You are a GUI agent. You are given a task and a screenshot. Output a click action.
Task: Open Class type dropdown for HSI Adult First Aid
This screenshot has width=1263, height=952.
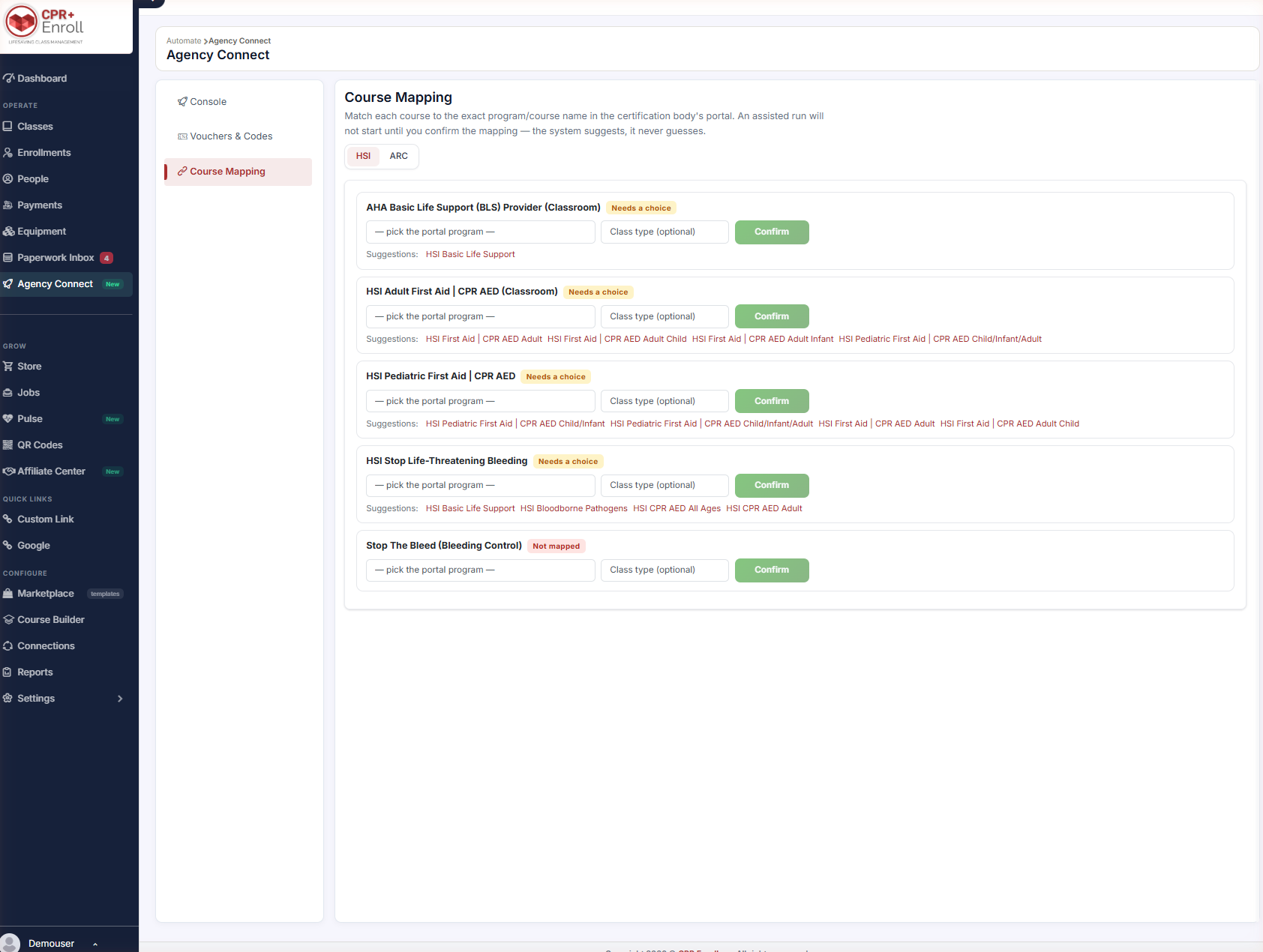tap(664, 316)
